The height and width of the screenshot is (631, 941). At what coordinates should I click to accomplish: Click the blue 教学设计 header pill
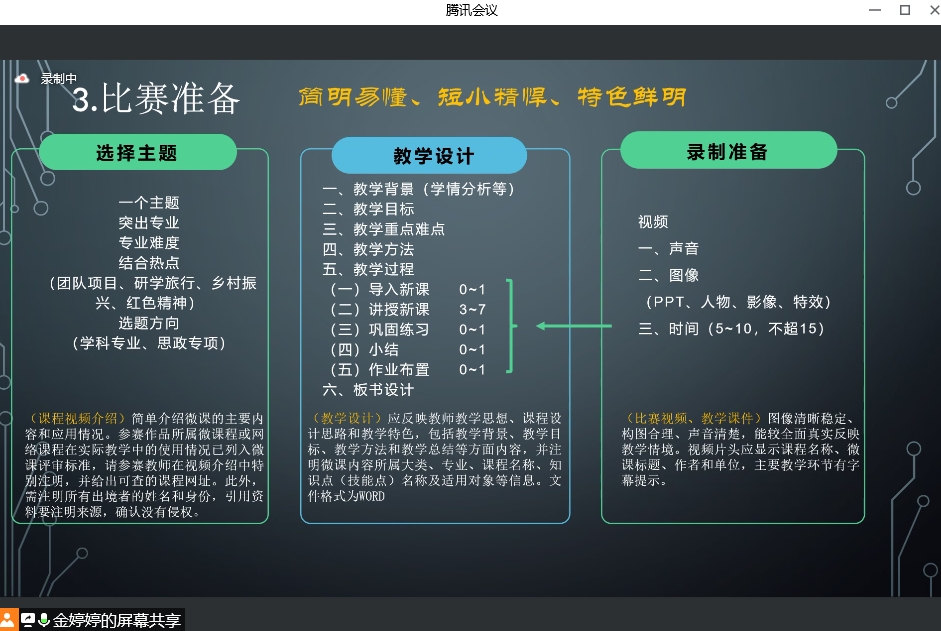coord(430,156)
